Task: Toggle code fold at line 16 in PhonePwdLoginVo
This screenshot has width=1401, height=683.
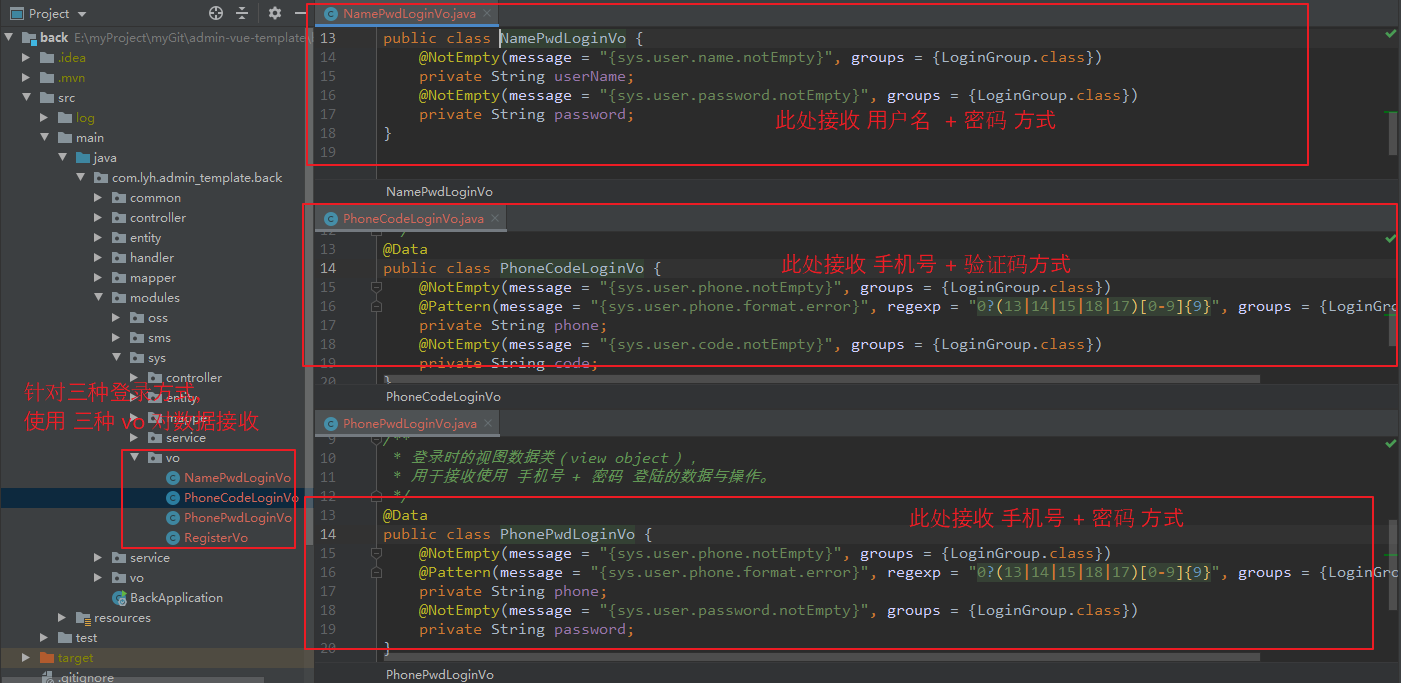Action: point(377,572)
